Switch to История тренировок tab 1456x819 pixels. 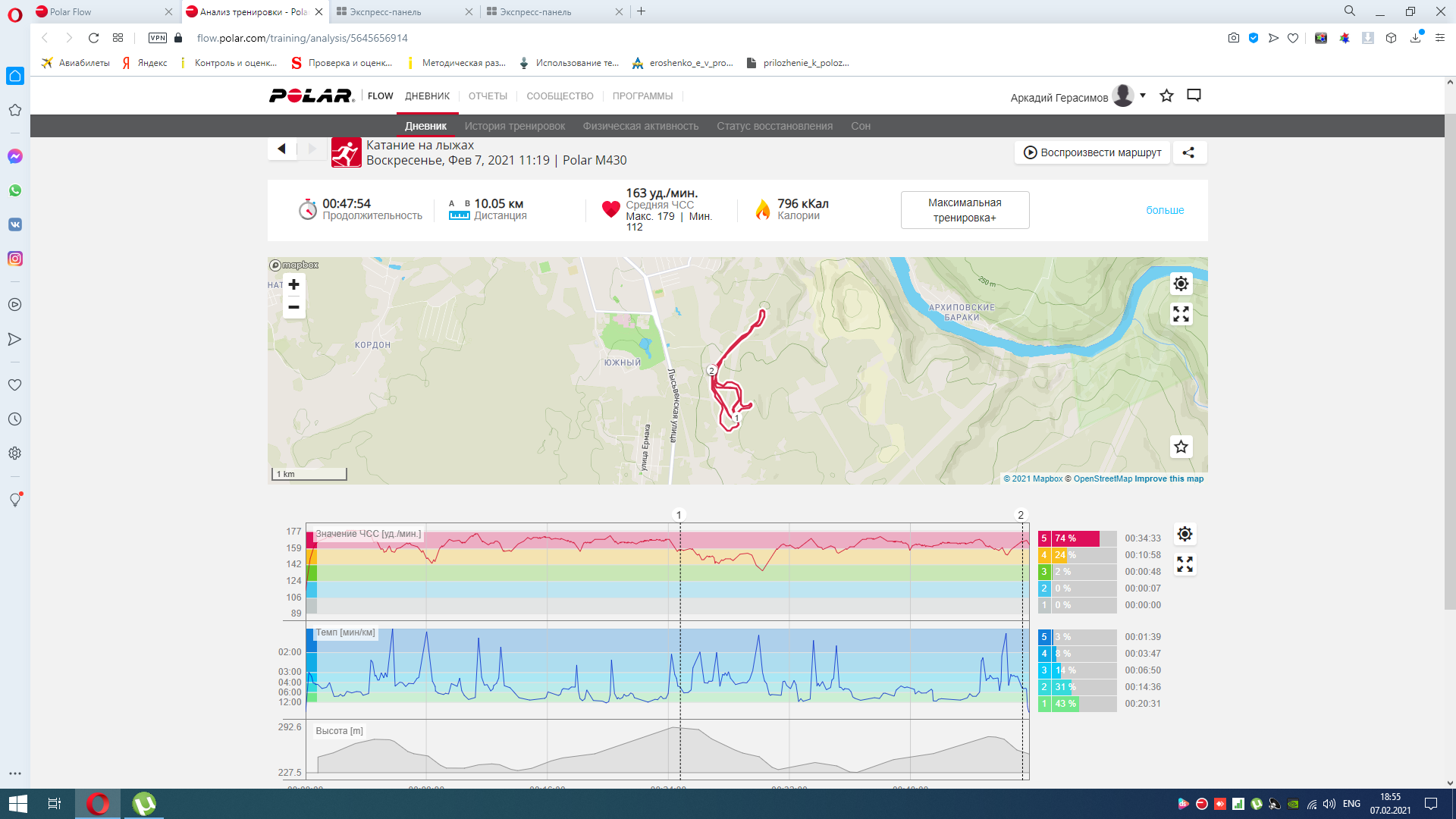click(x=514, y=126)
